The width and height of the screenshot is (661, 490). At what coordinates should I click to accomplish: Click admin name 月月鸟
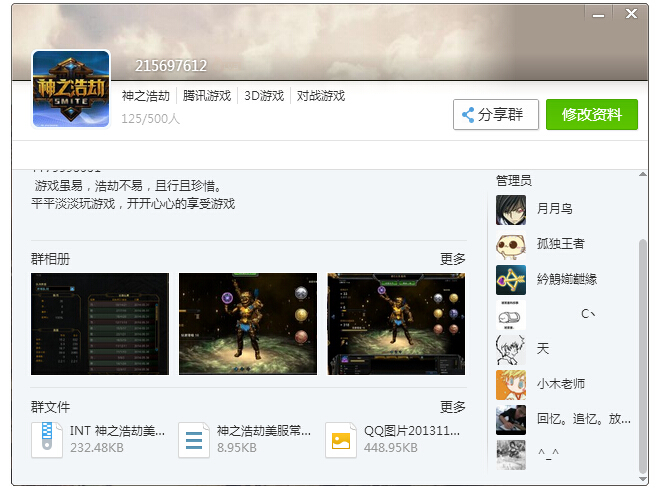click(x=554, y=208)
